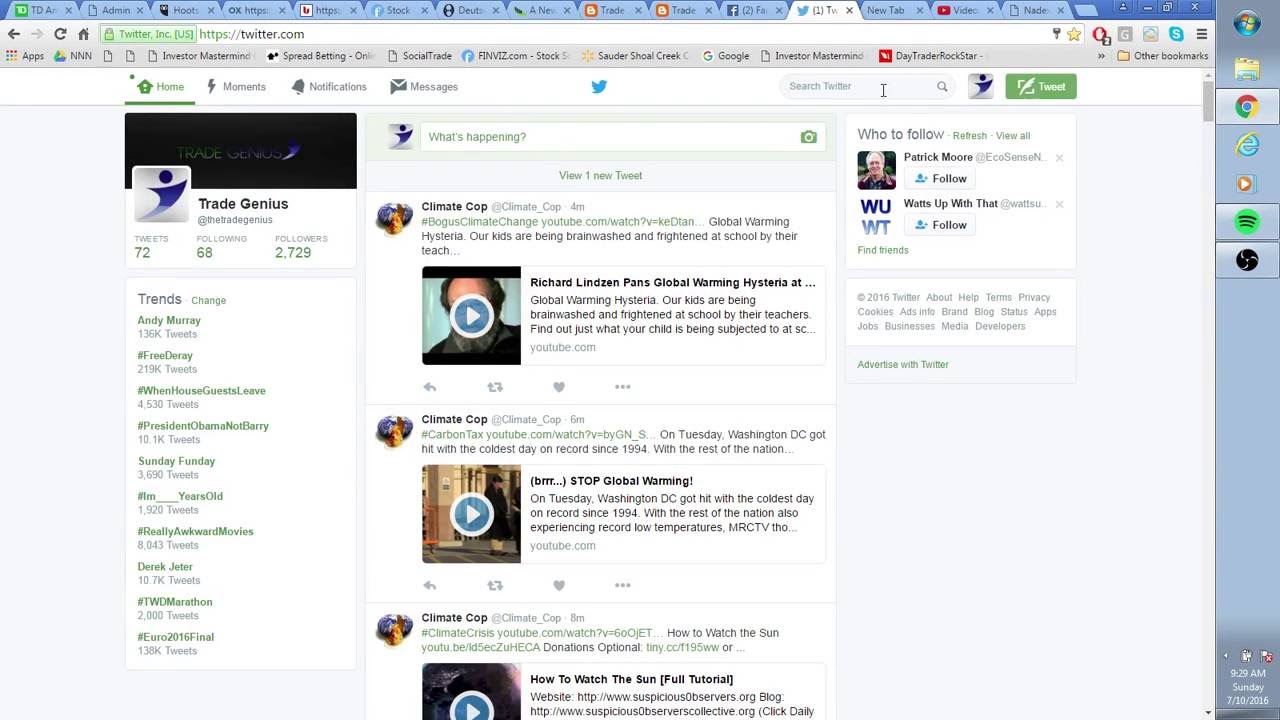This screenshot has width=1280, height=720.
Task: Click View all in Who to follow
Action: click(1013, 136)
